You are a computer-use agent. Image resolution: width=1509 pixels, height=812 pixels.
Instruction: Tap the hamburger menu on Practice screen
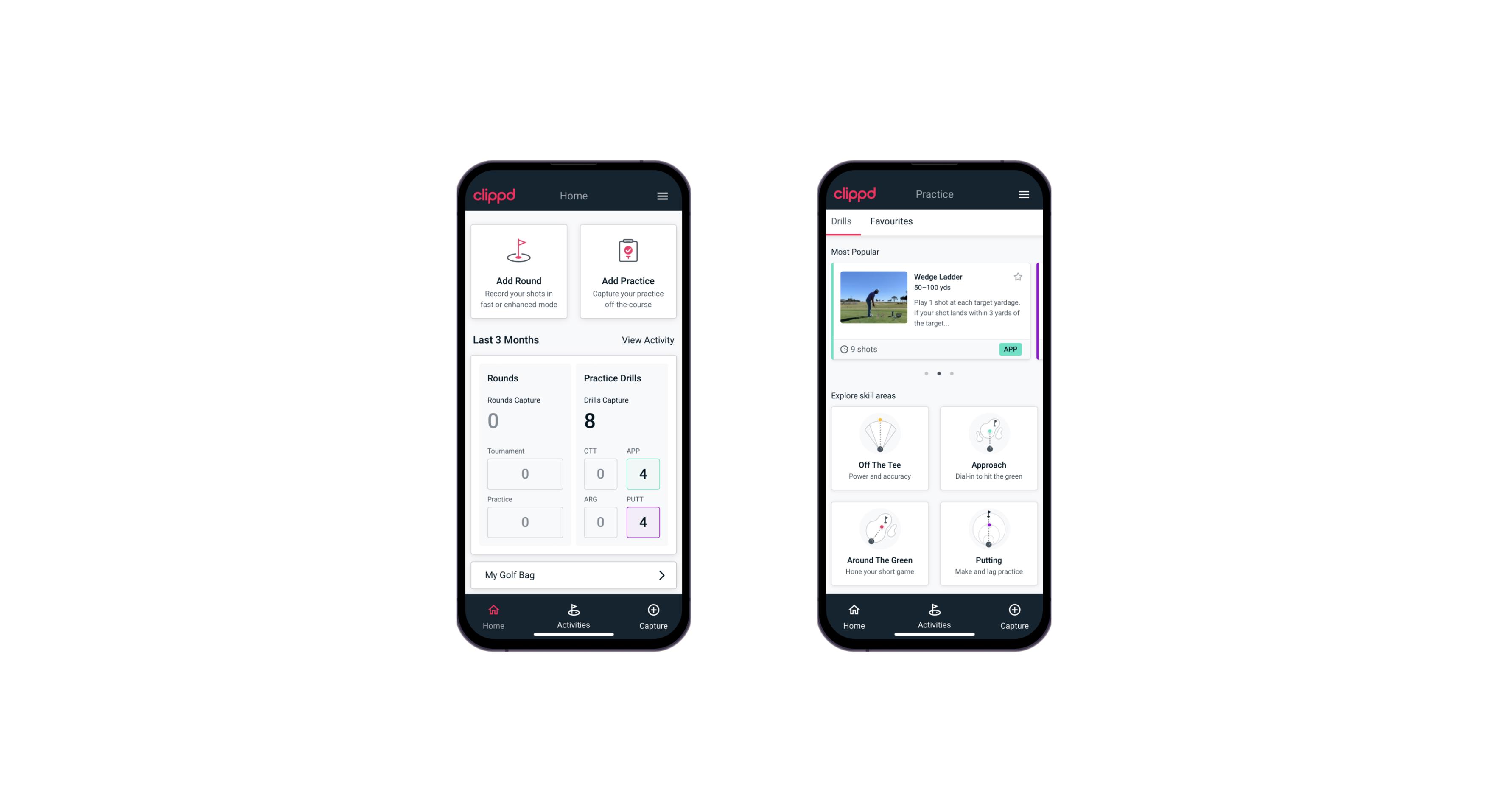click(x=1024, y=194)
